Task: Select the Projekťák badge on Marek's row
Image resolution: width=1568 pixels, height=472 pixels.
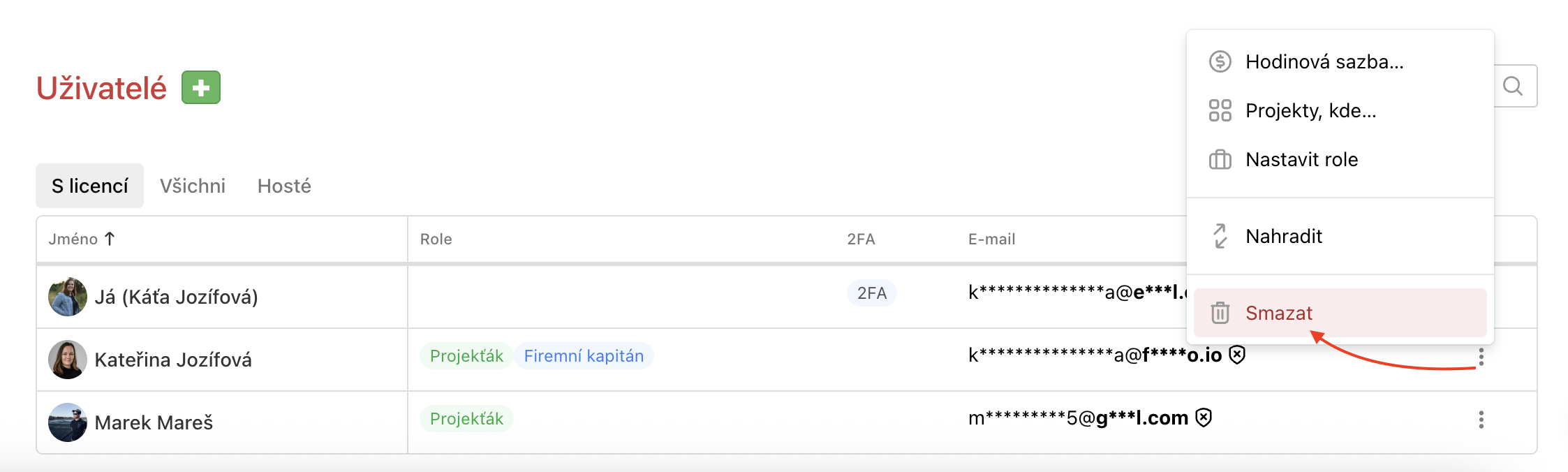Action: point(466,418)
